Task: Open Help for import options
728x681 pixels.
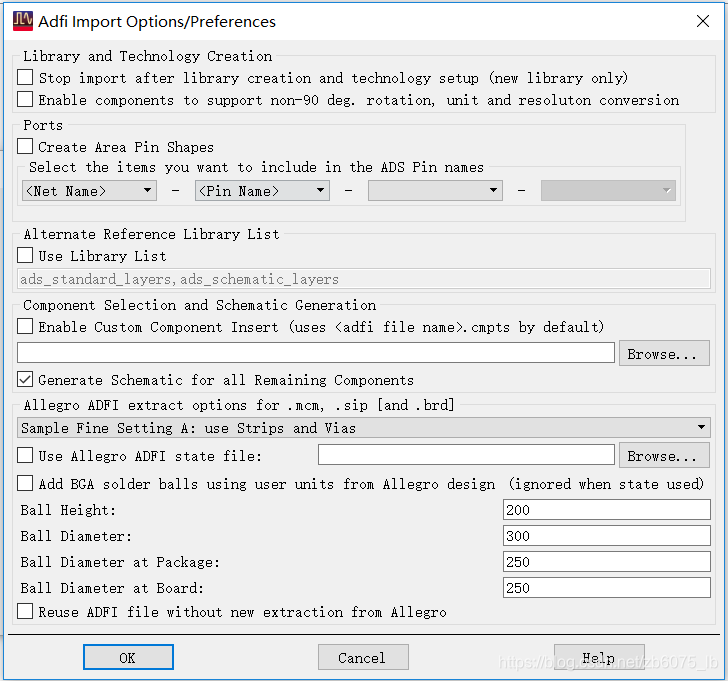Action: coord(599,657)
